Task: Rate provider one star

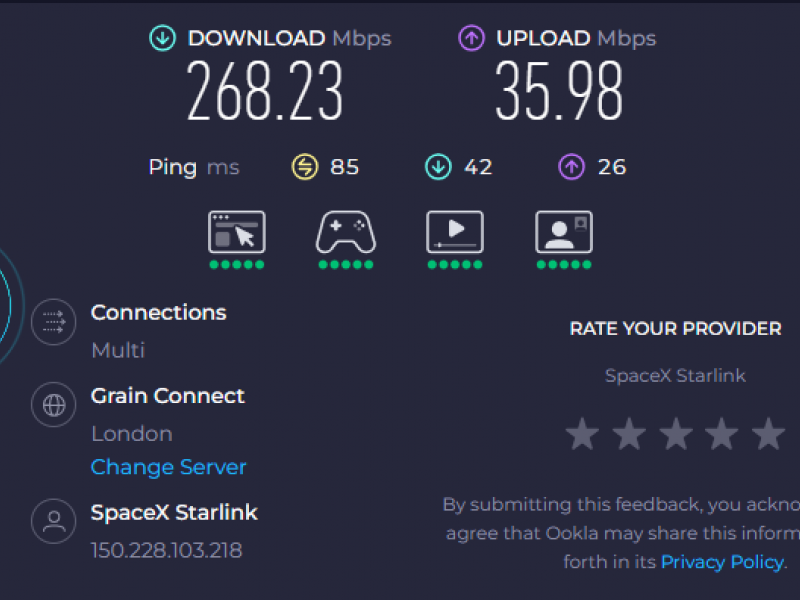Action: 582,435
